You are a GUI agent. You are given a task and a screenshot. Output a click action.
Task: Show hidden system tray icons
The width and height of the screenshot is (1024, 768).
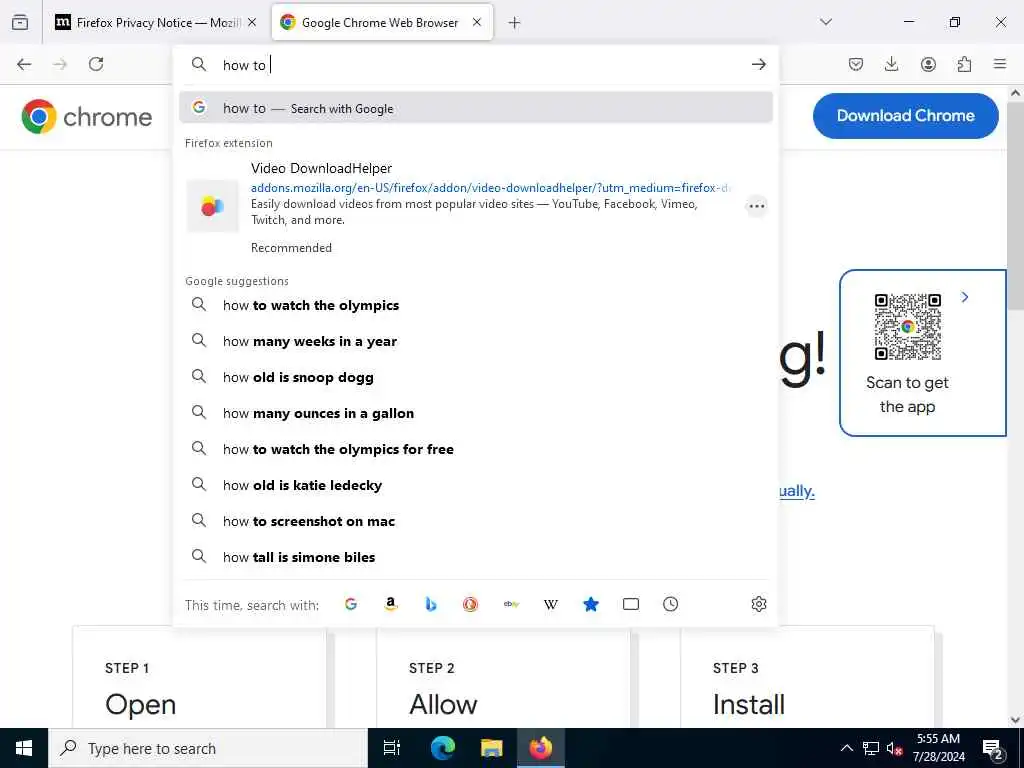pyautogui.click(x=846, y=748)
